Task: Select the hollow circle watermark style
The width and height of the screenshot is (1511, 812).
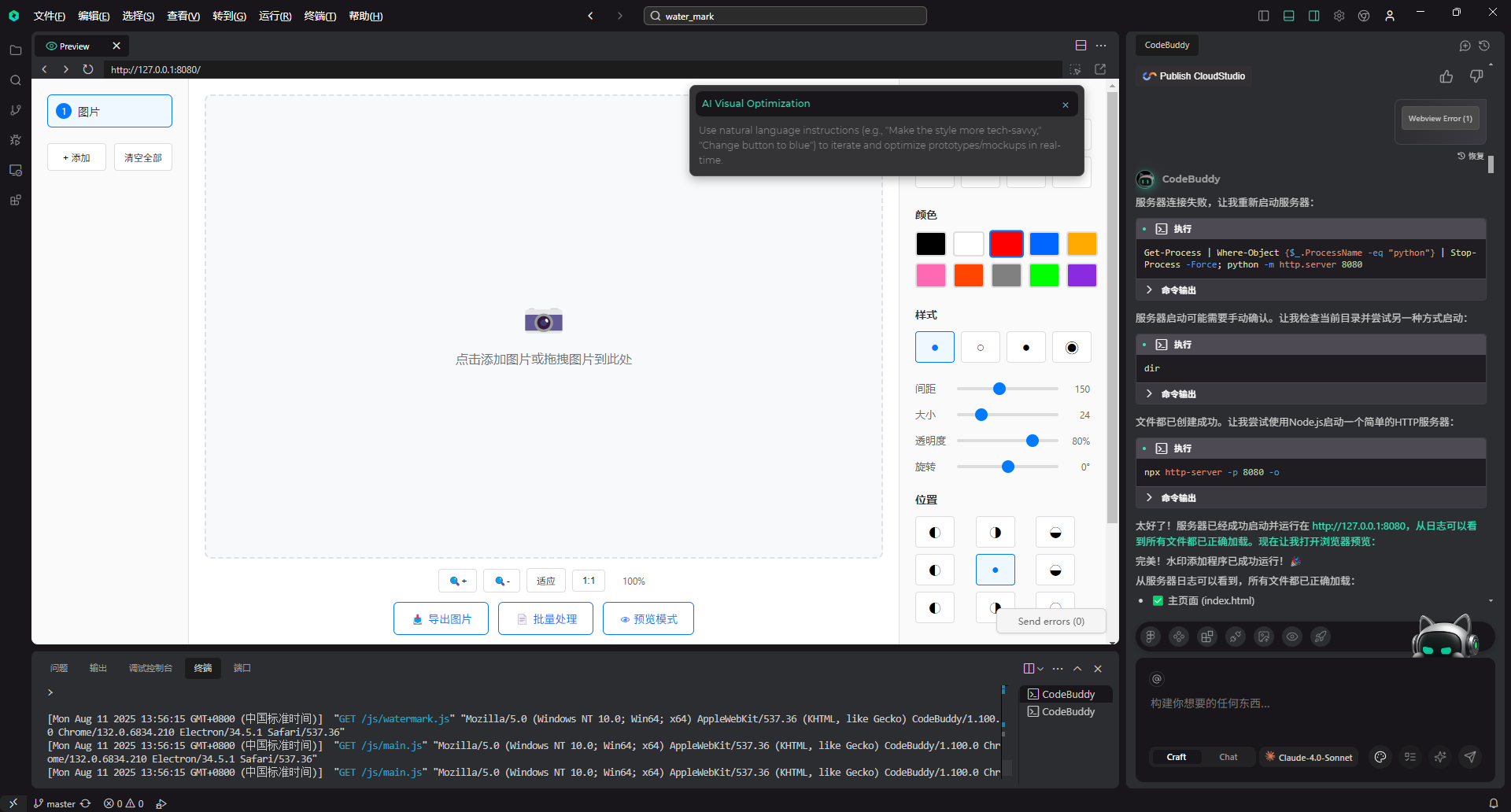Action: coord(981,347)
